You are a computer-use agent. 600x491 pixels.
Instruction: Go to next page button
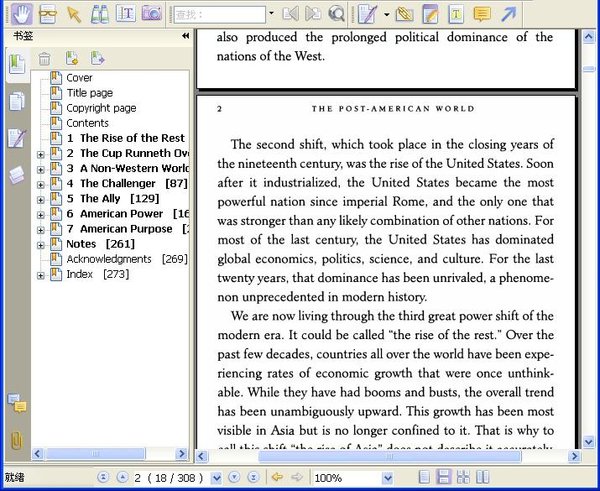pyautogui.click(x=234, y=477)
